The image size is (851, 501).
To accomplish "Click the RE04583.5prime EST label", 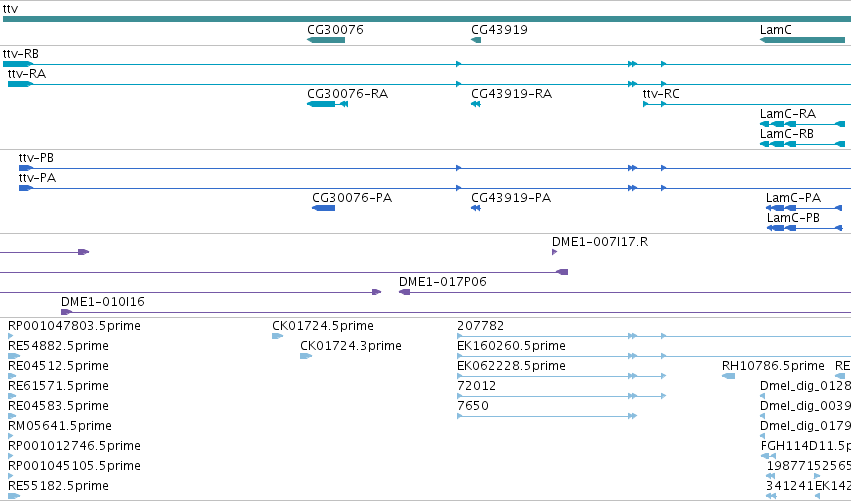I will [58, 406].
